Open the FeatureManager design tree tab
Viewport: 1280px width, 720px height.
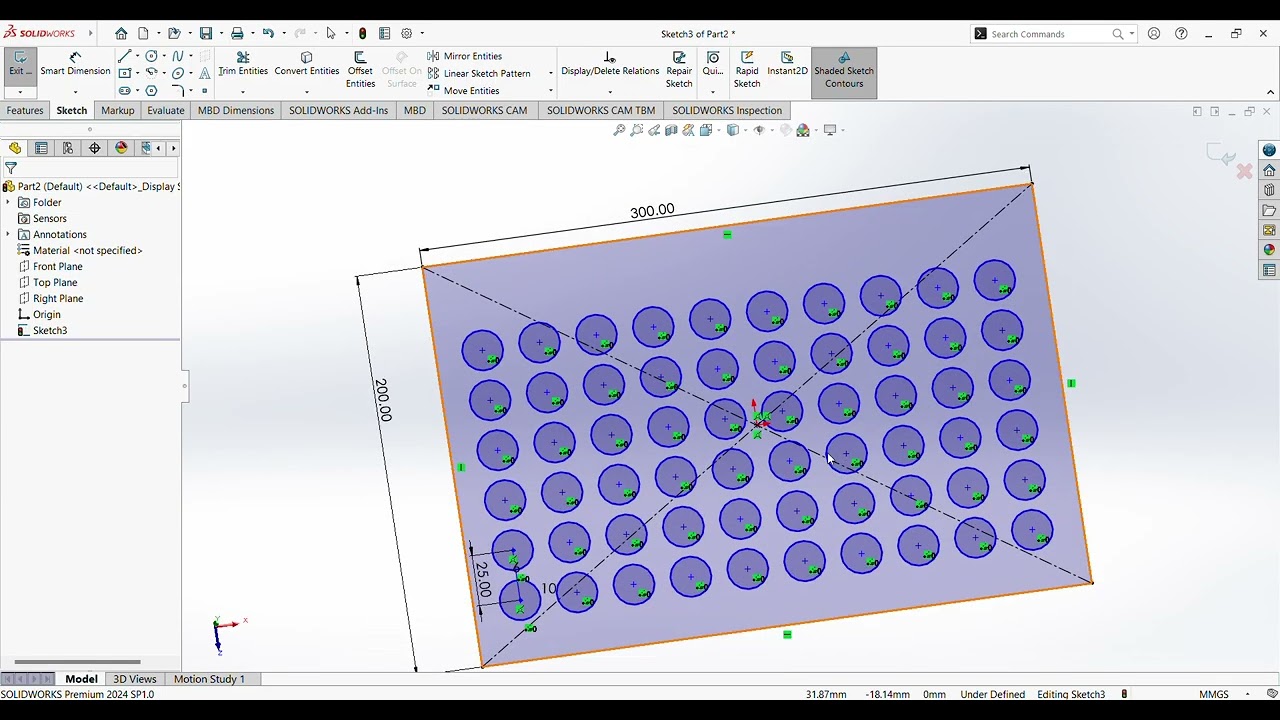[x=15, y=148]
